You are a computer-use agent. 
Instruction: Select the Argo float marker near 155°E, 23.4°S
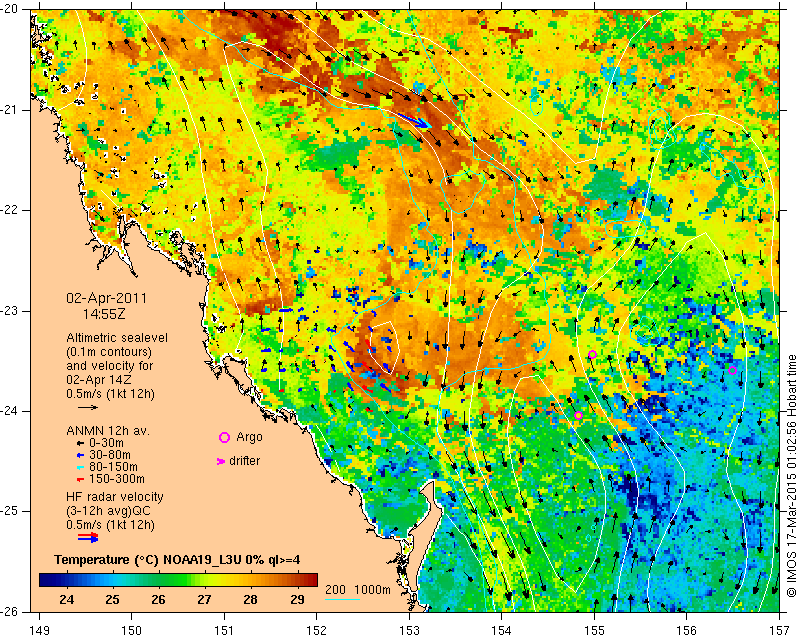(x=592, y=355)
